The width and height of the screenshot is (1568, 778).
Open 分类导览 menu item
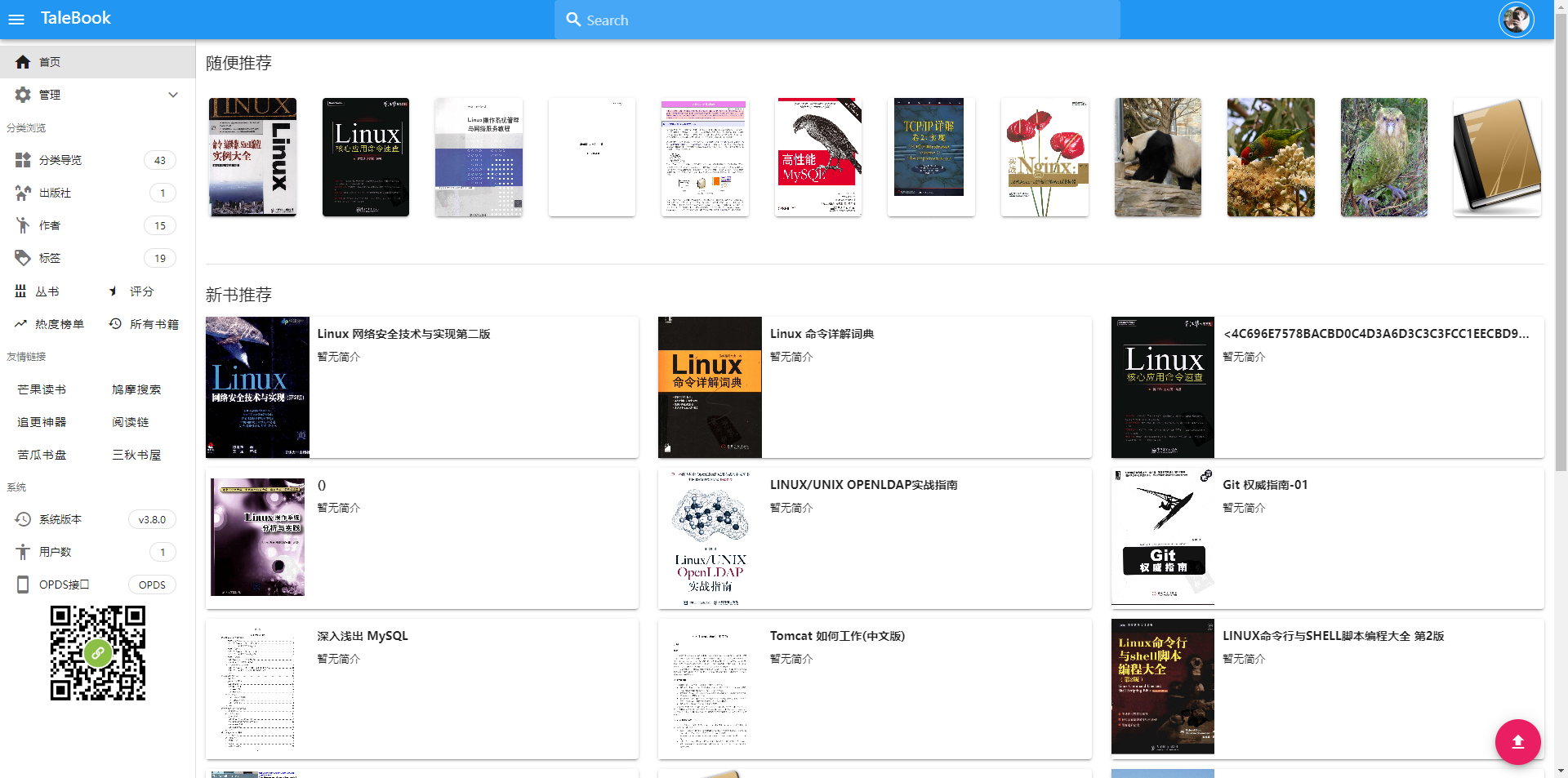click(x=98, y=160)
